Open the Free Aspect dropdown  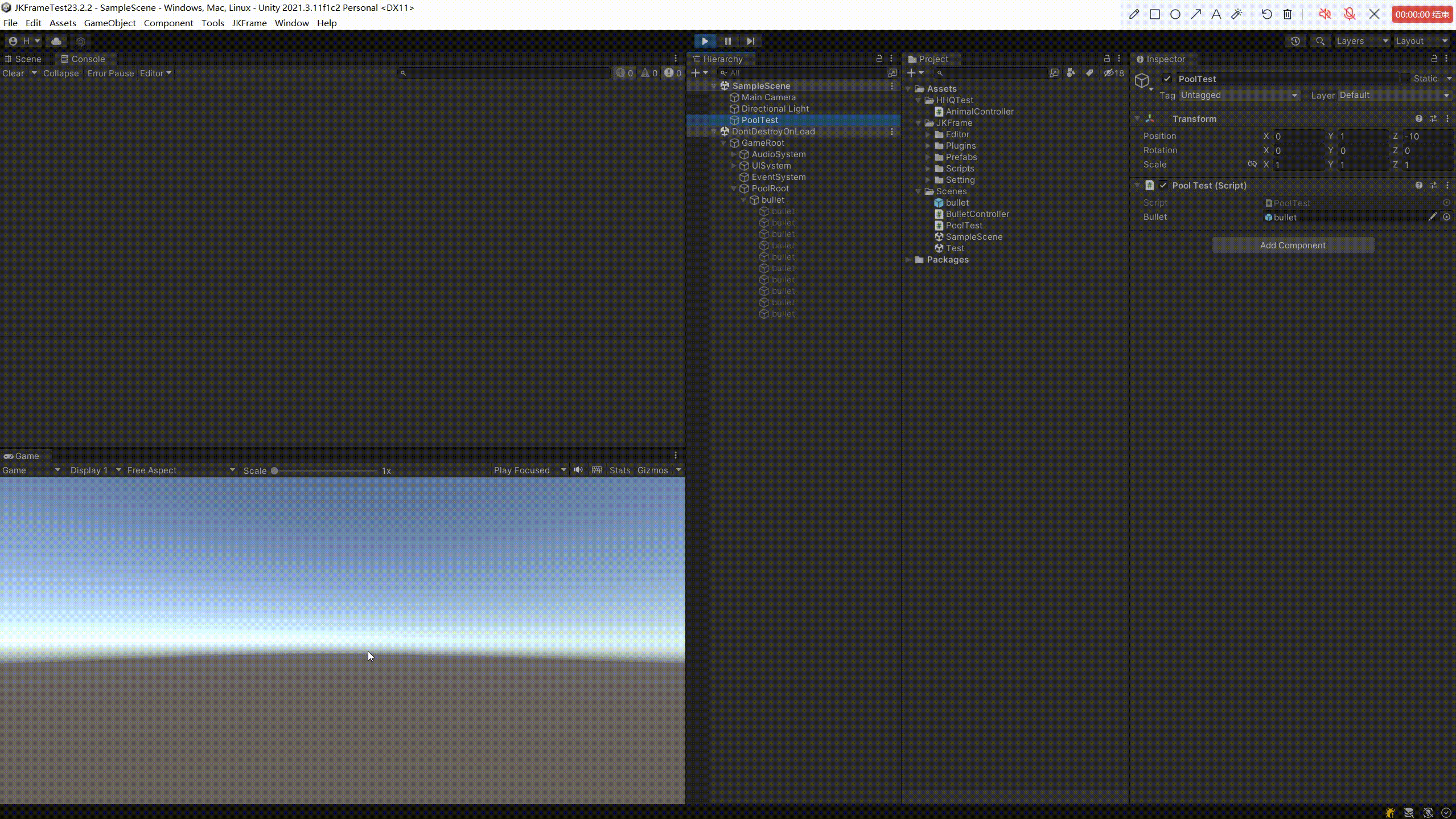(x=180, y=470)
